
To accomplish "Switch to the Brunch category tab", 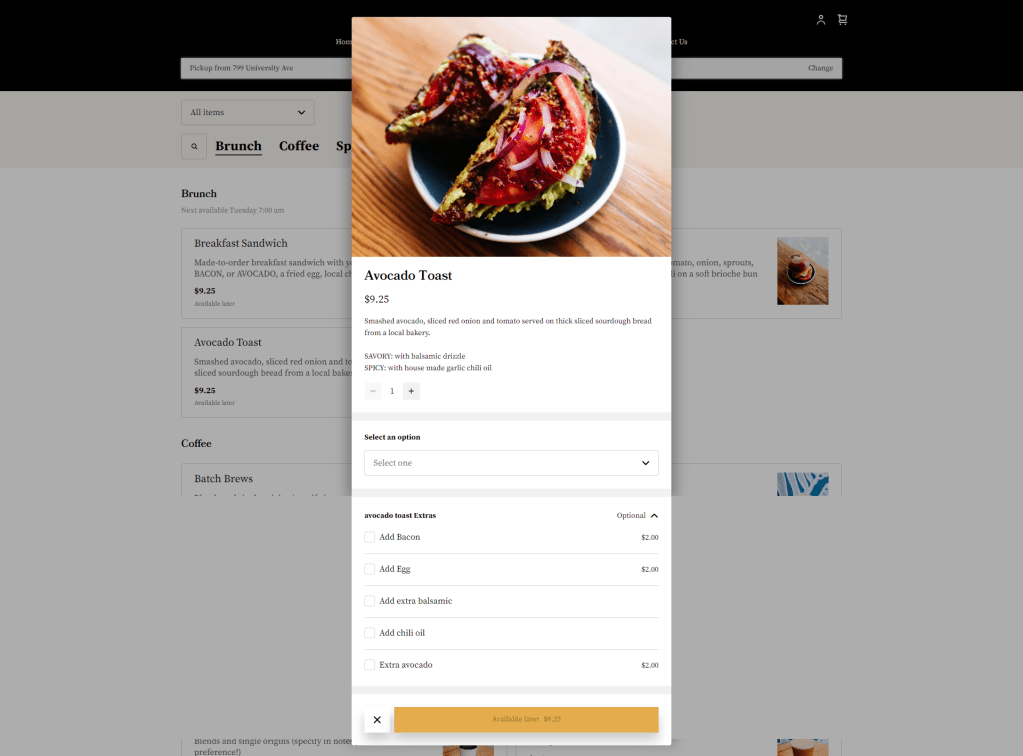I will [238, 146].
